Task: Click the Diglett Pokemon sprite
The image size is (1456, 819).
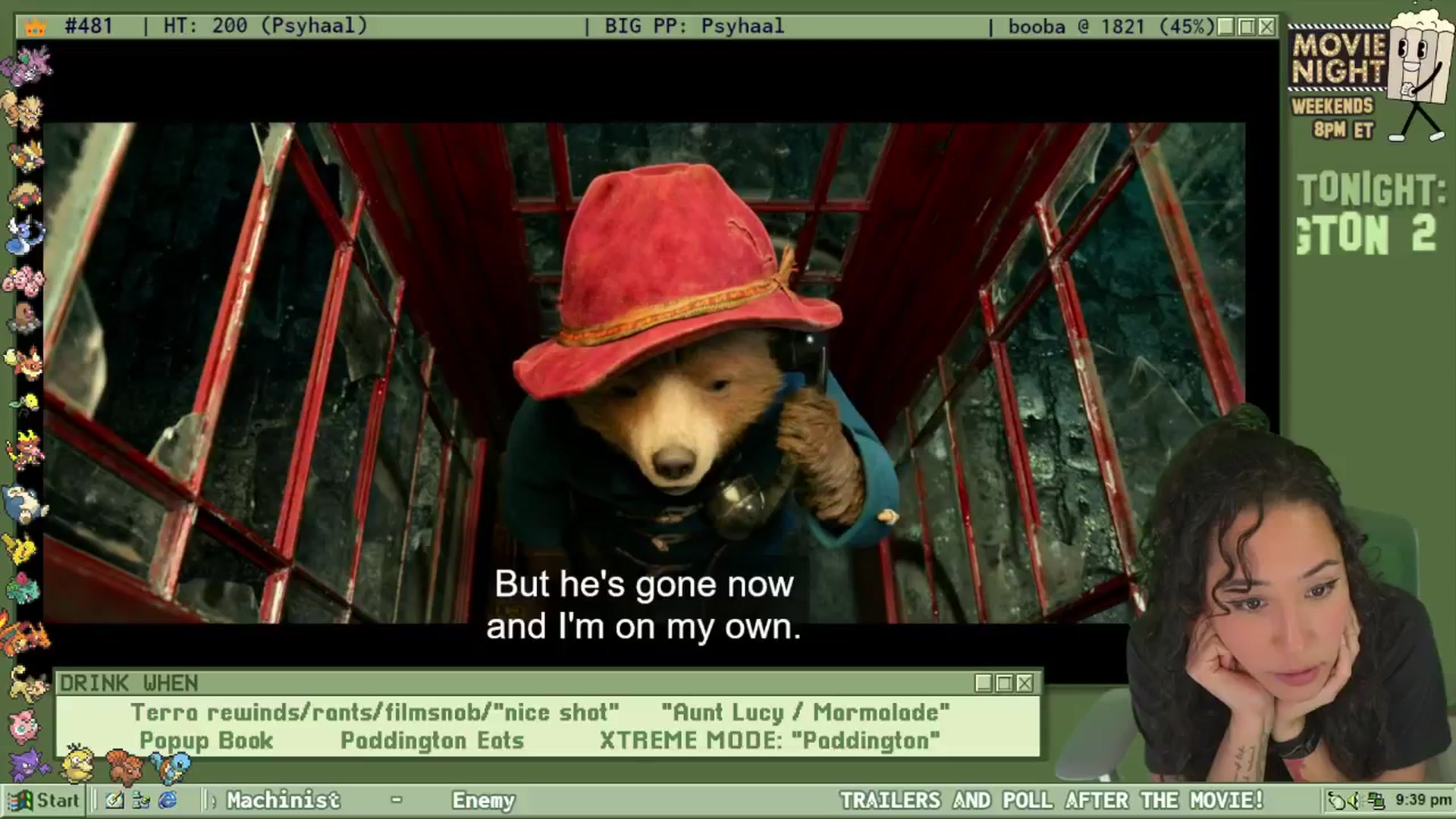Action: (24, 318)
